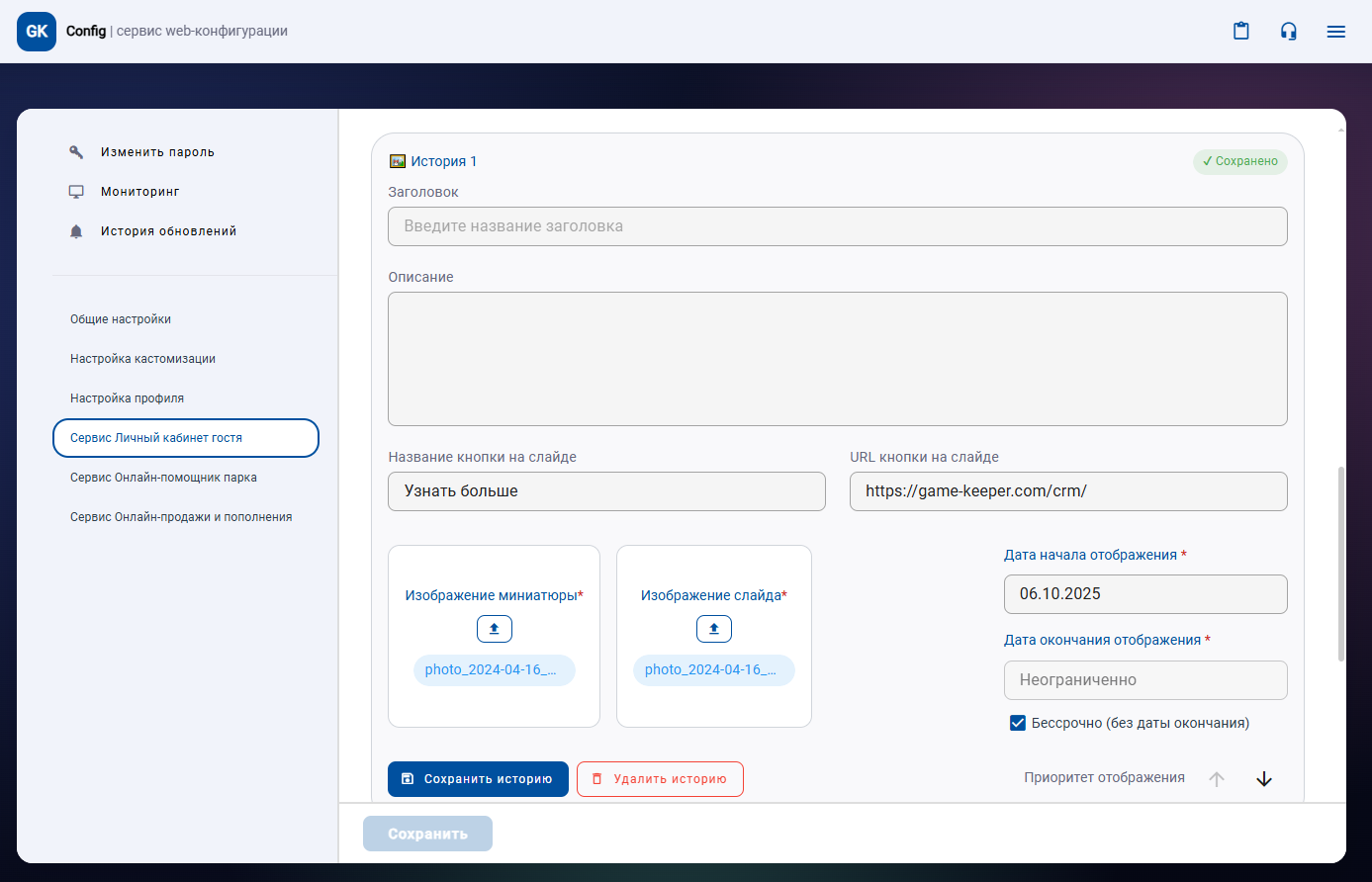Click upload icon for thumbnail image

click(495, 629)
